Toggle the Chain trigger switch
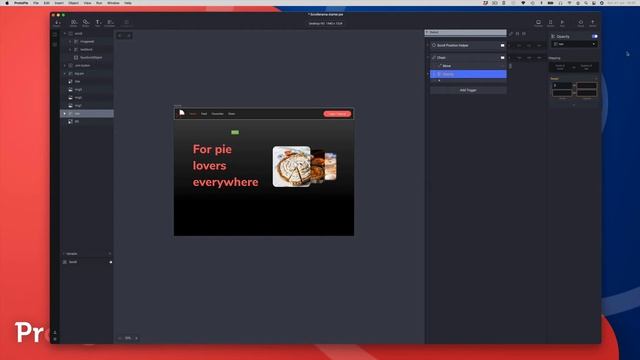The image size is (640, 360). [502, 58]
